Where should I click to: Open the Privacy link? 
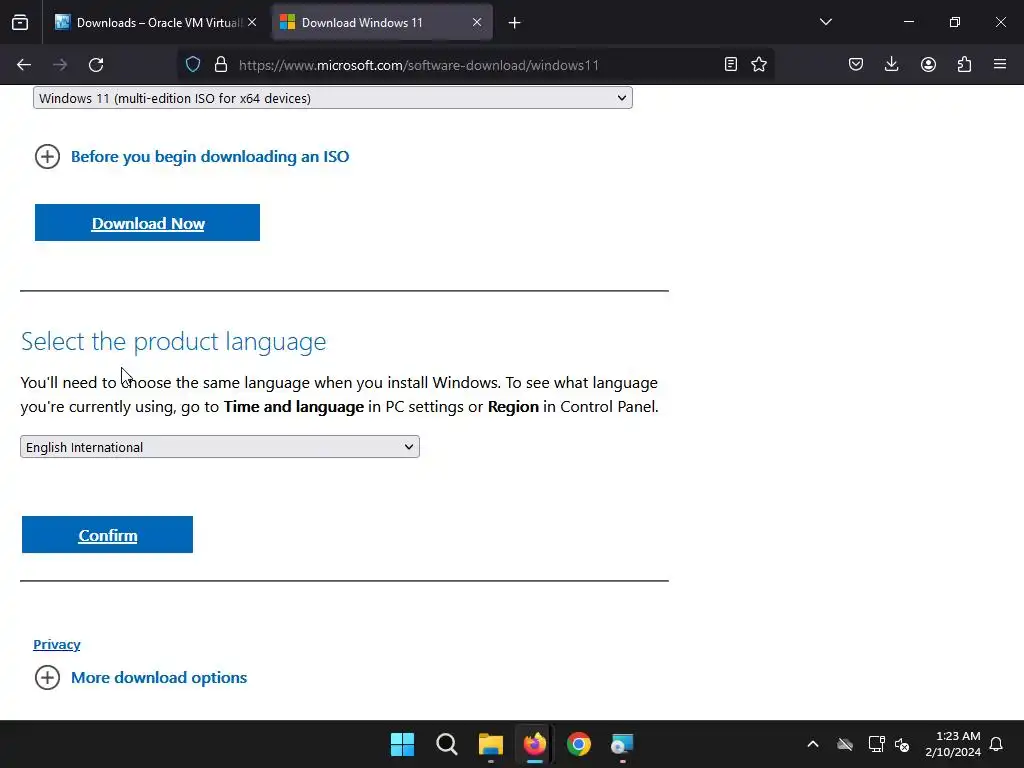click(57, 645)
